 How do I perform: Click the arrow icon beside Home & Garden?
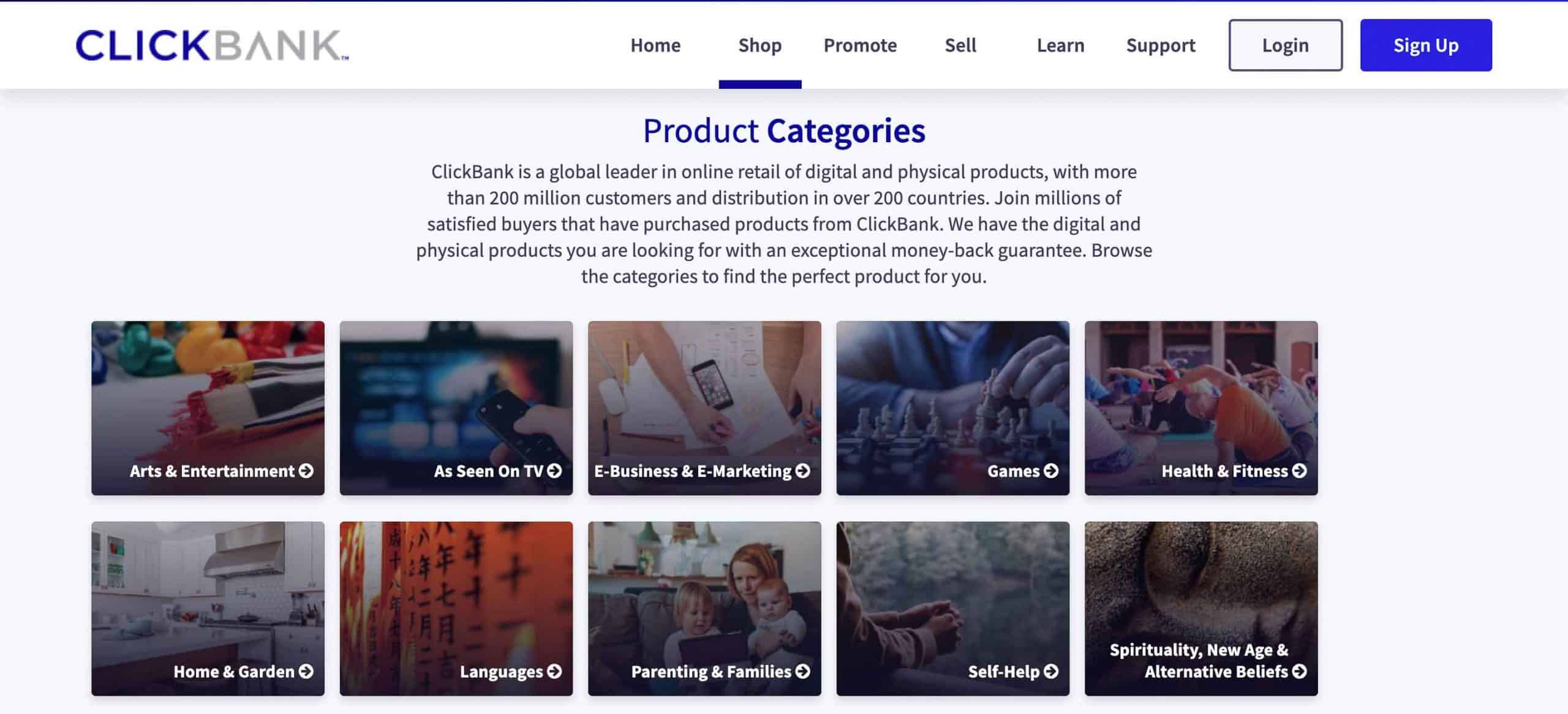[306, 672]
